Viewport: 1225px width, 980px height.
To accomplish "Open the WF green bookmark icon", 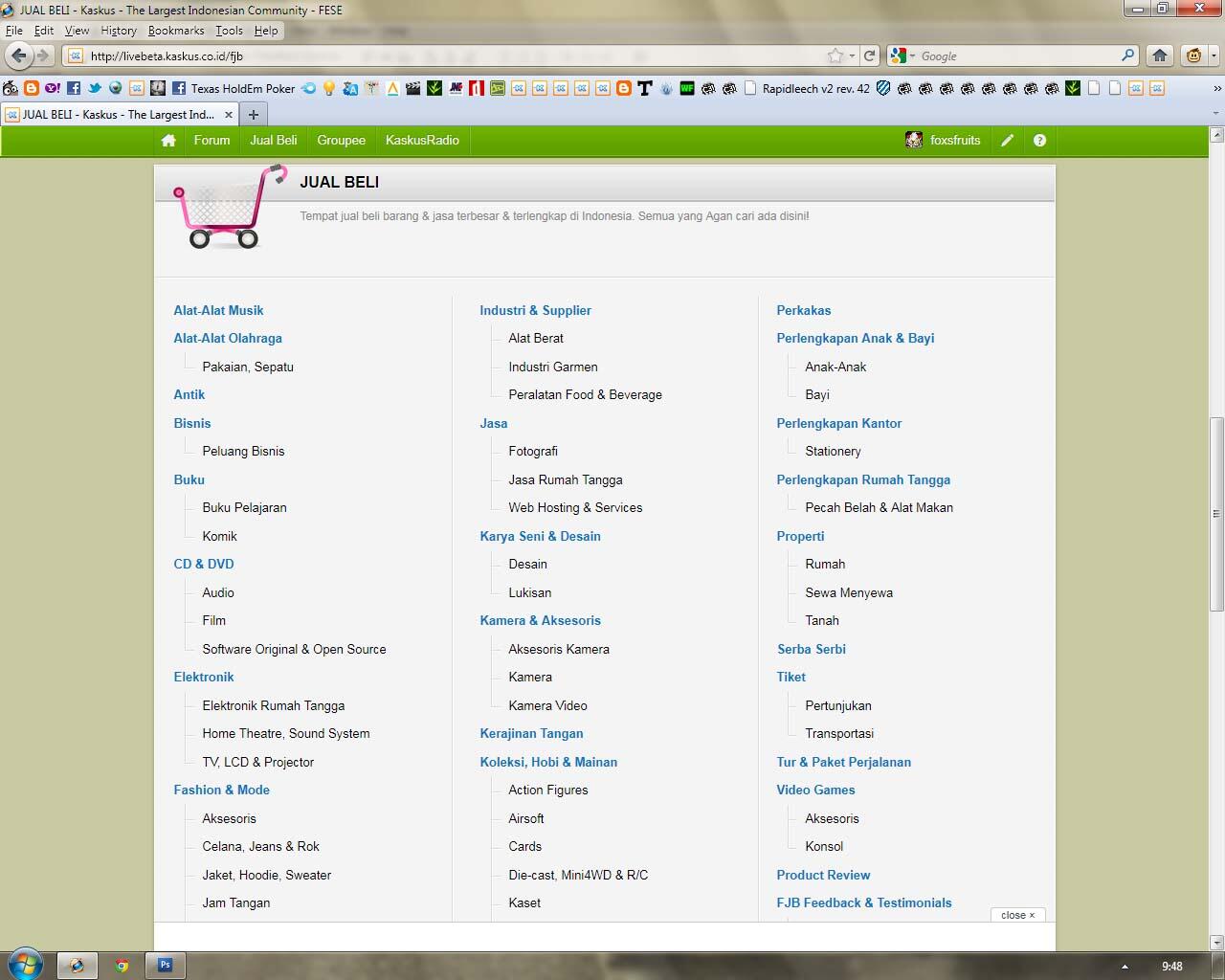I will (687, 88).
